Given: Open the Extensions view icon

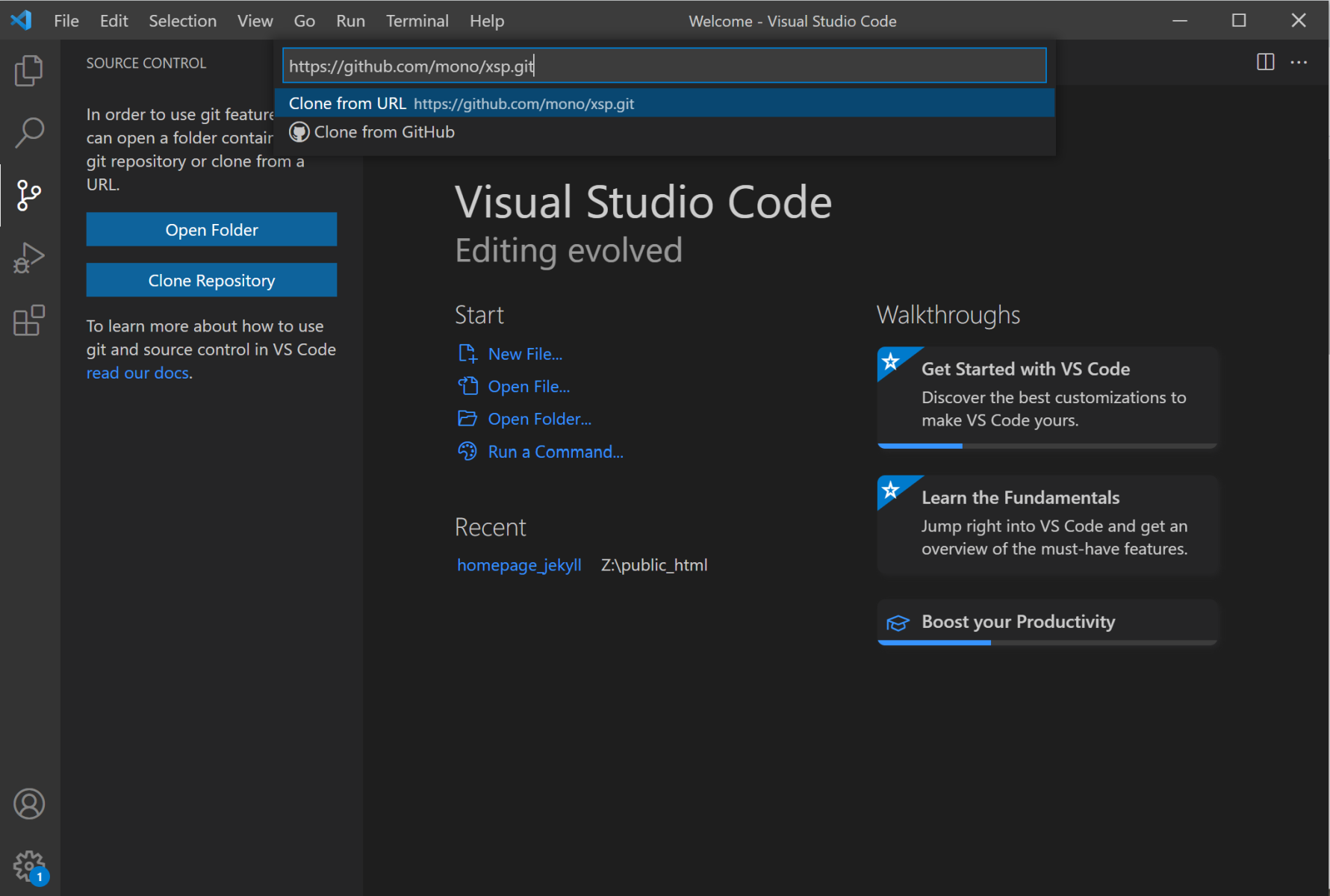Looking at the screenshot, I should (29, 320).
